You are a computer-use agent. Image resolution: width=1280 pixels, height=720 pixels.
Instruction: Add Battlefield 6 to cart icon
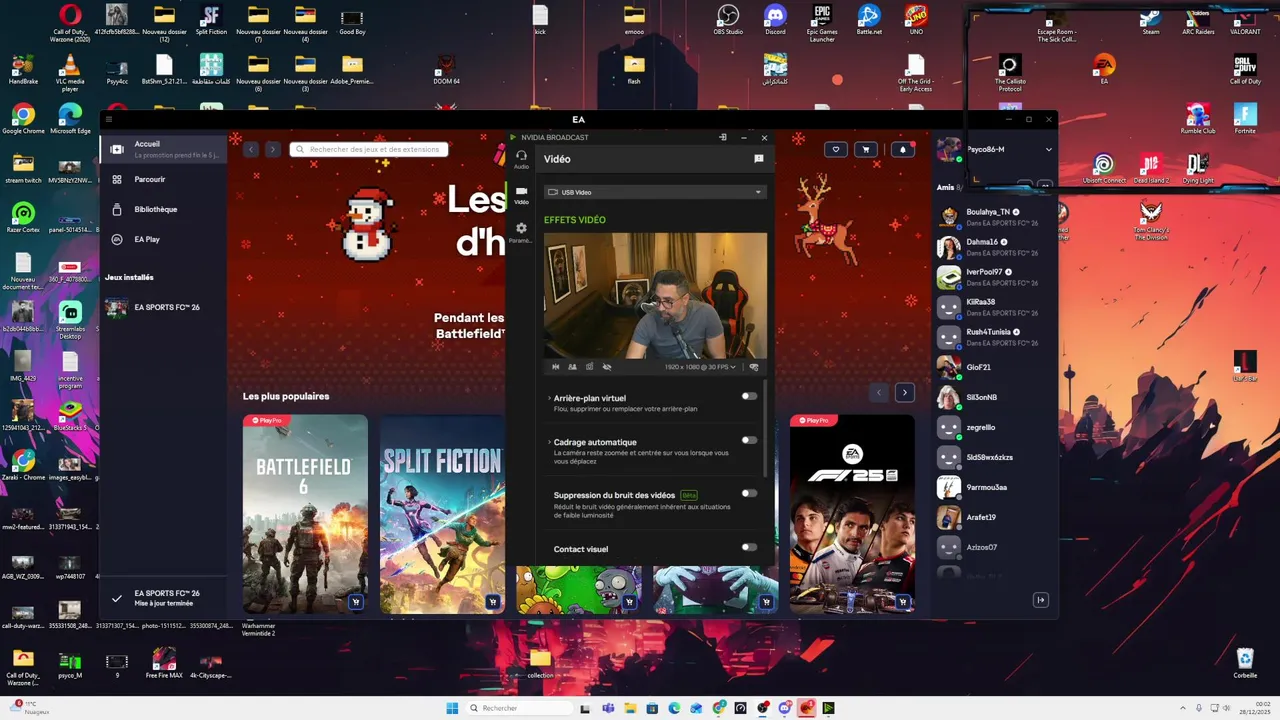[x=355, y=602]
